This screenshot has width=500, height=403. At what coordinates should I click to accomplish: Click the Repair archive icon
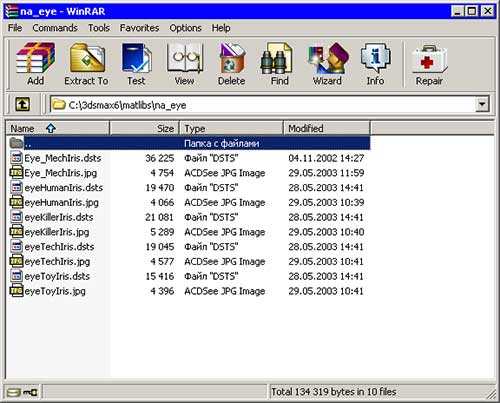(429, 59)
